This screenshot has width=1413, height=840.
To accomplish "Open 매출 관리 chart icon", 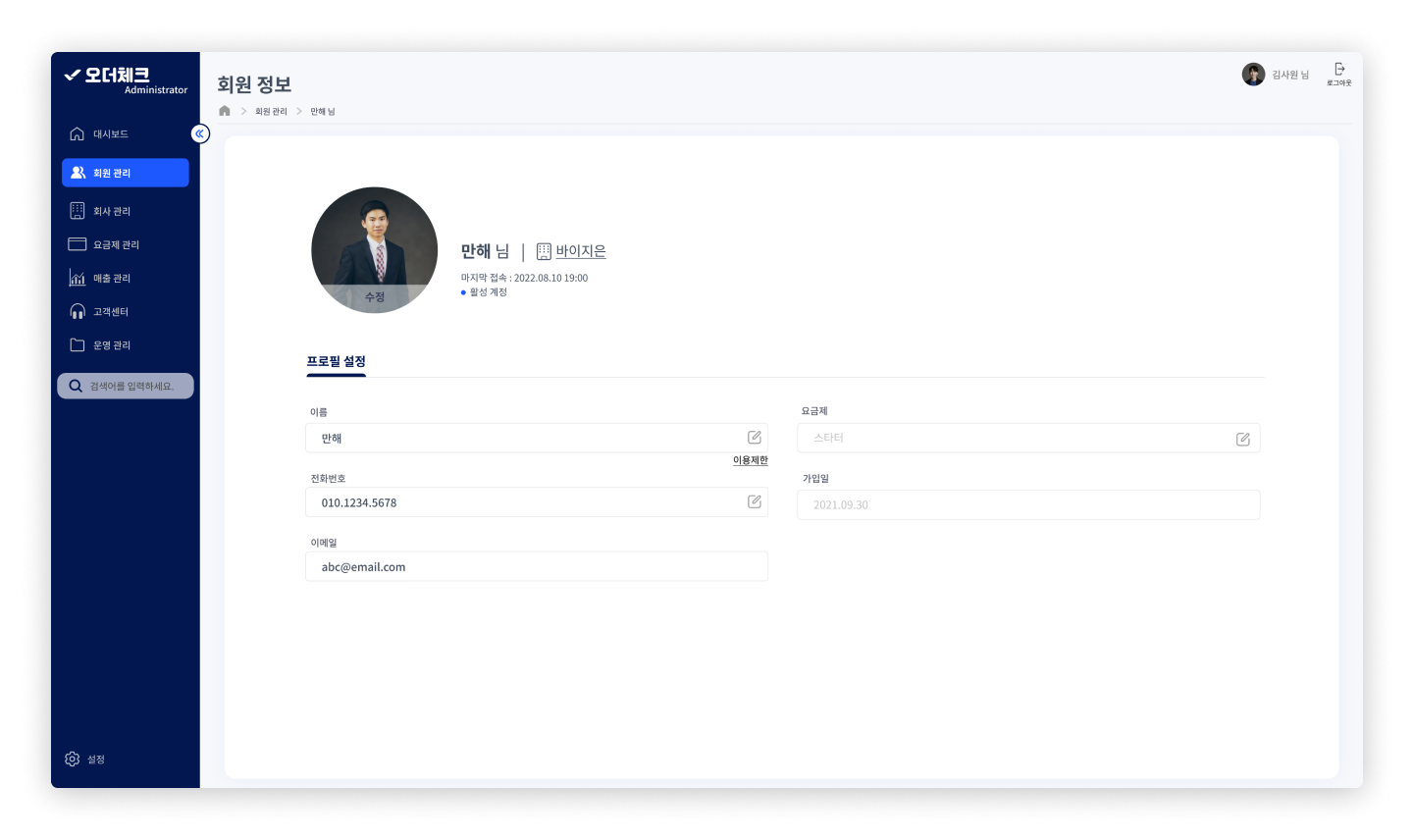I will (x=78, y=278).
